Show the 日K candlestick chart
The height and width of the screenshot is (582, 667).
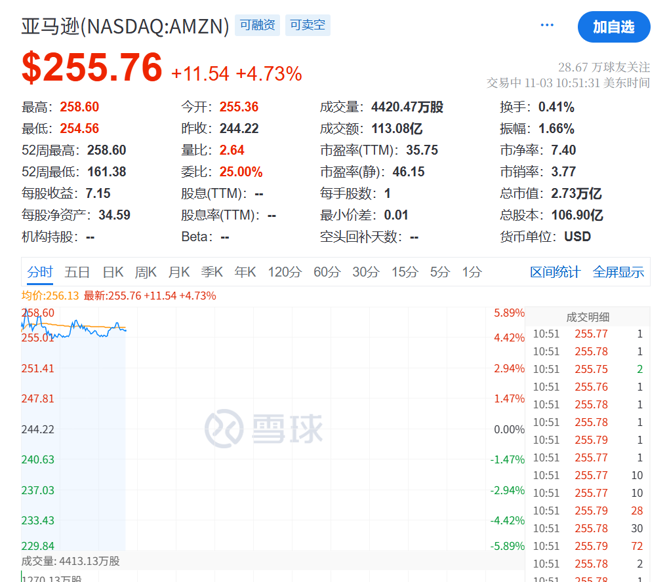[113, 272]
